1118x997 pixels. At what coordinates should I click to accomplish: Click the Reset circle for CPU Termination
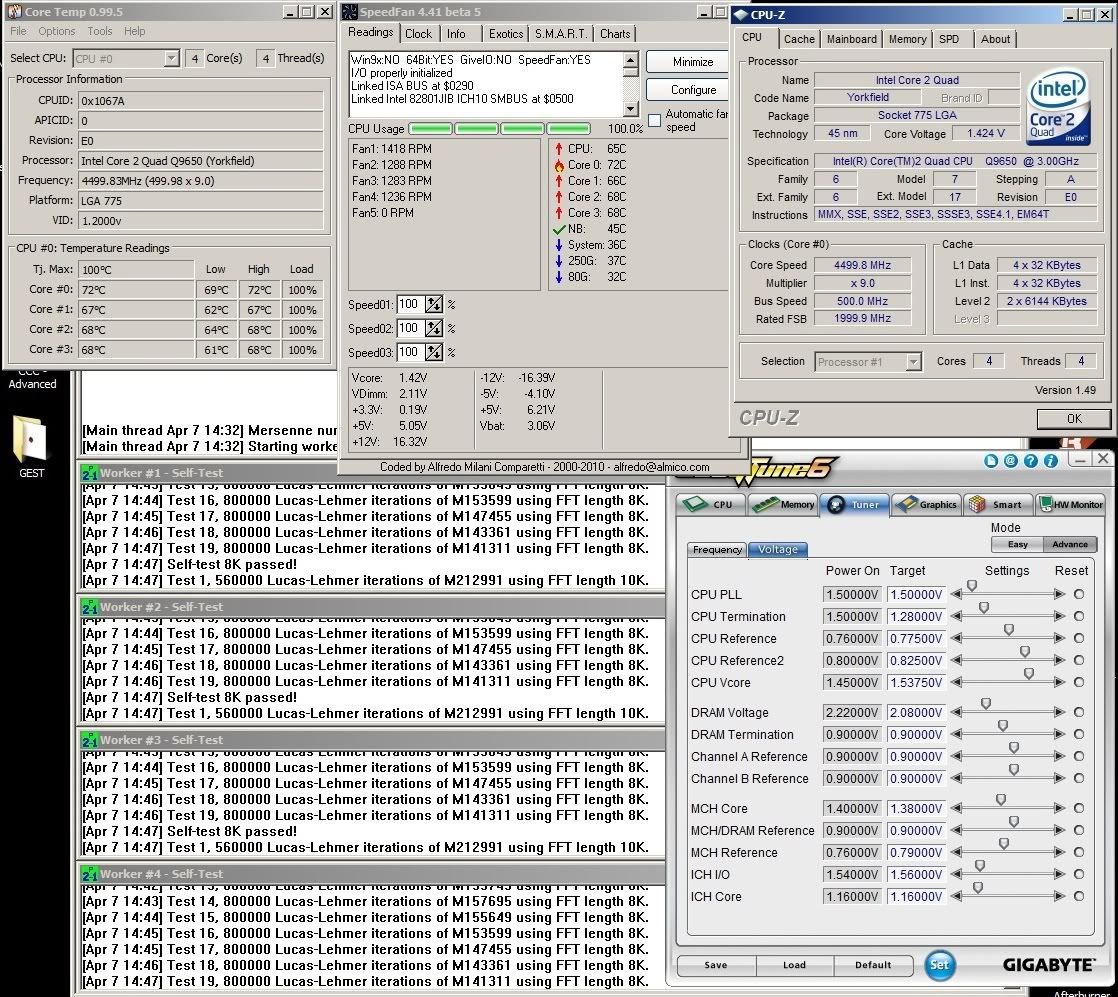(x=1079, y=616)
